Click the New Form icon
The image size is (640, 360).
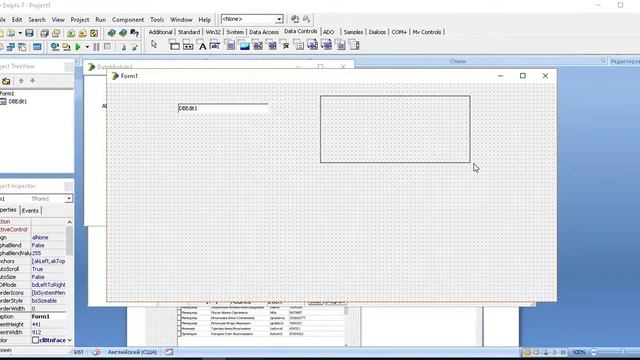[x=37, y=47]
